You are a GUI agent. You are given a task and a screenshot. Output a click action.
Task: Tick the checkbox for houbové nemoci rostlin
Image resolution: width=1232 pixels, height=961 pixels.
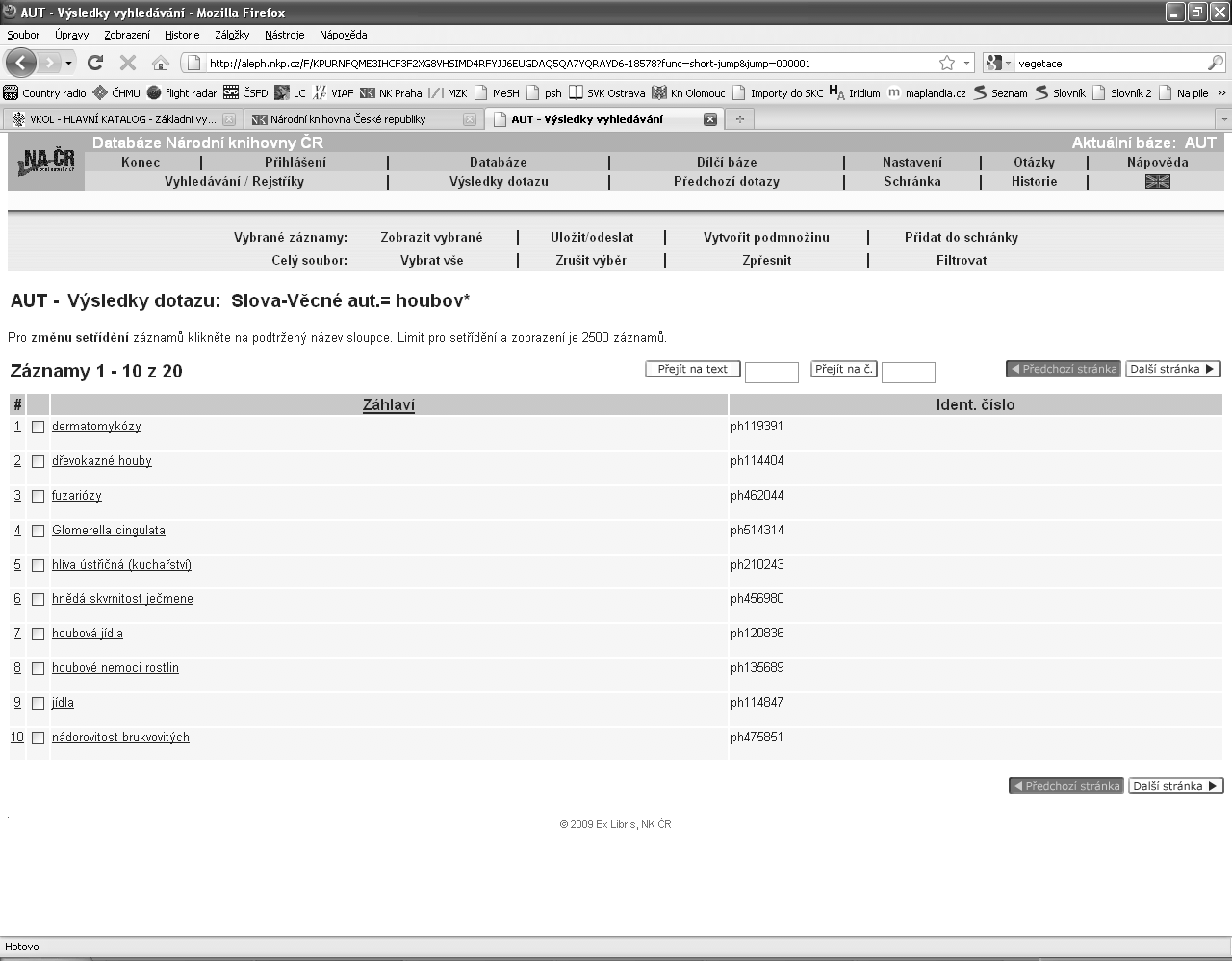[x=38, y=669]
